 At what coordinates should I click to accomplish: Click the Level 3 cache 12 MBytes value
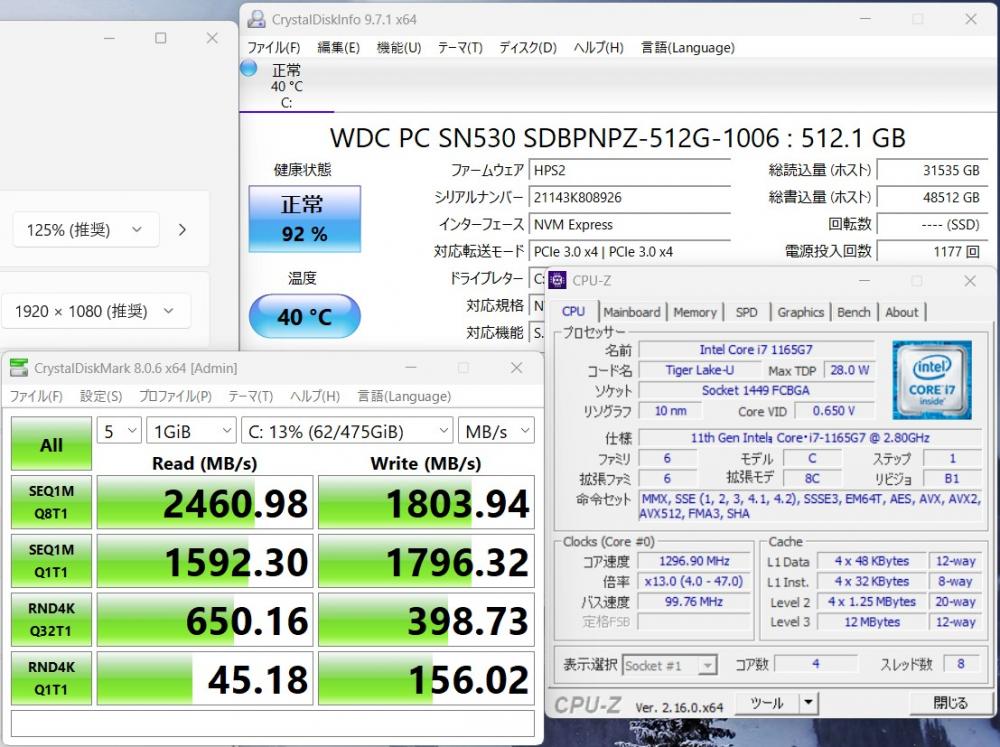tap(872, 622)
